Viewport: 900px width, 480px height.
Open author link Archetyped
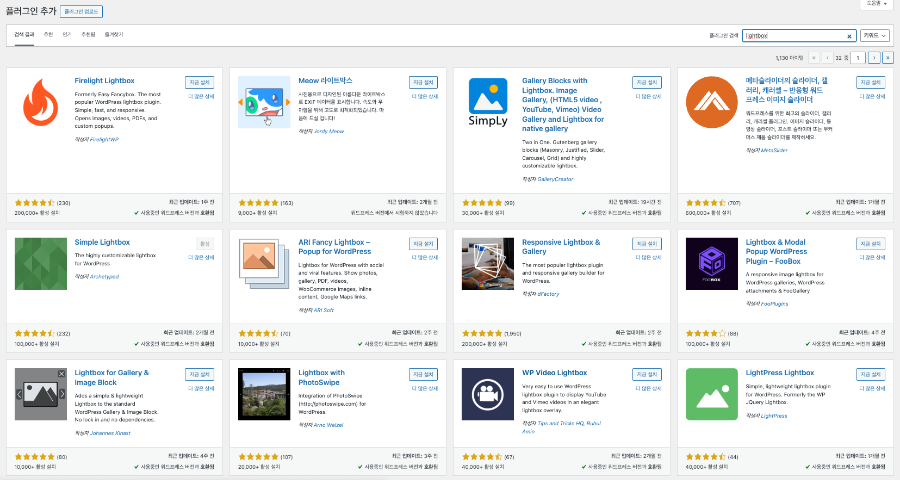[x=104, y=277]
